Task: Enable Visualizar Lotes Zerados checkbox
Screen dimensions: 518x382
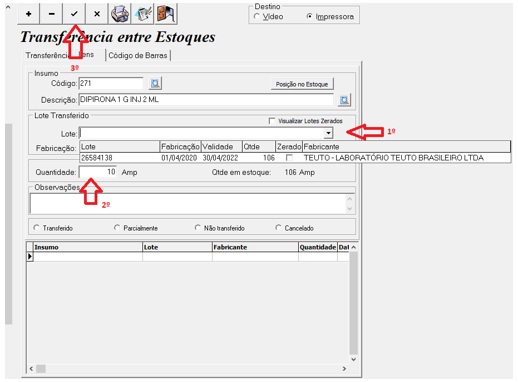Action: [x=272, y=121]
